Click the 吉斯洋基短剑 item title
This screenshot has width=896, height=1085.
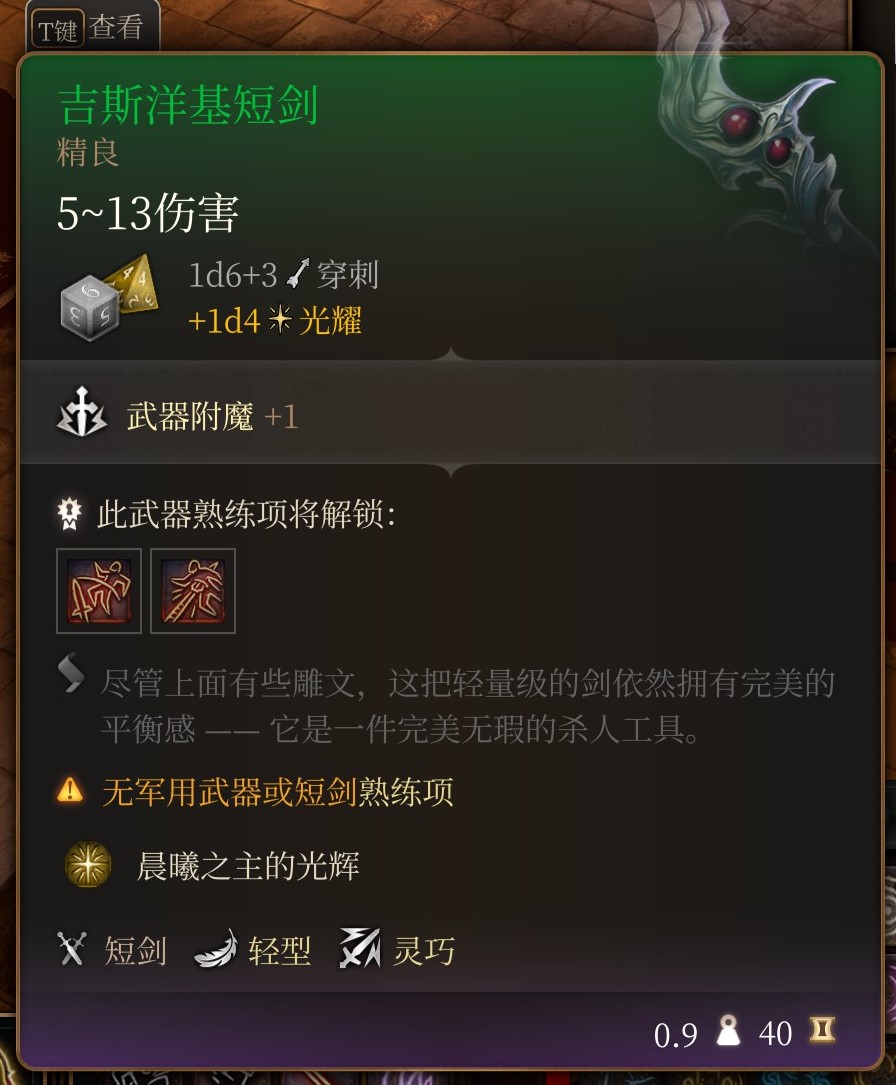click(188, 105)
